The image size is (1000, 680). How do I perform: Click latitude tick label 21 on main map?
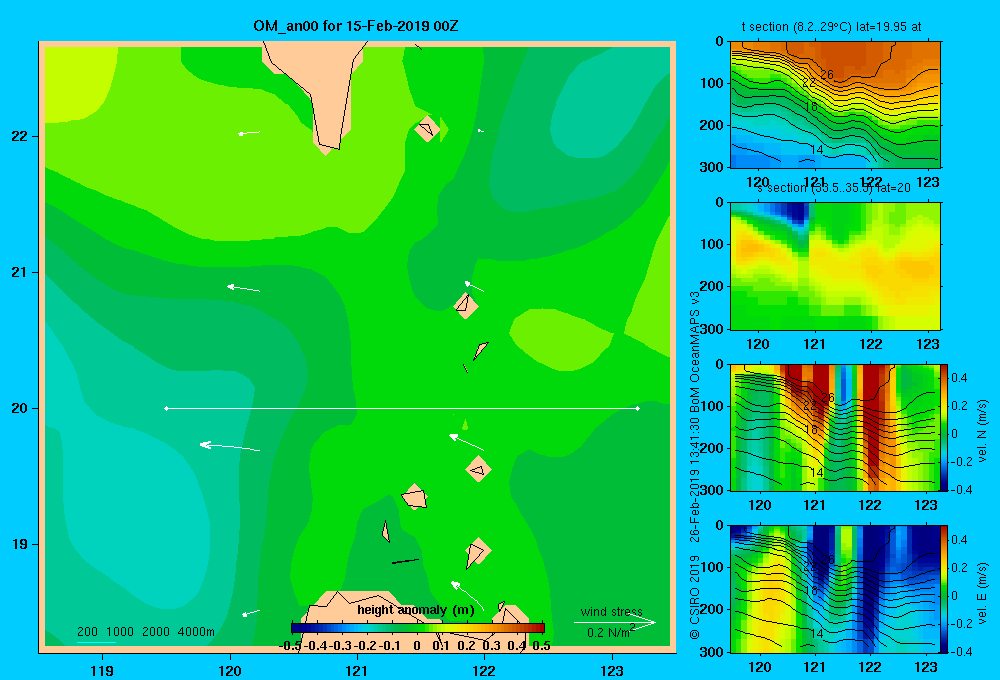pos(19,272)
